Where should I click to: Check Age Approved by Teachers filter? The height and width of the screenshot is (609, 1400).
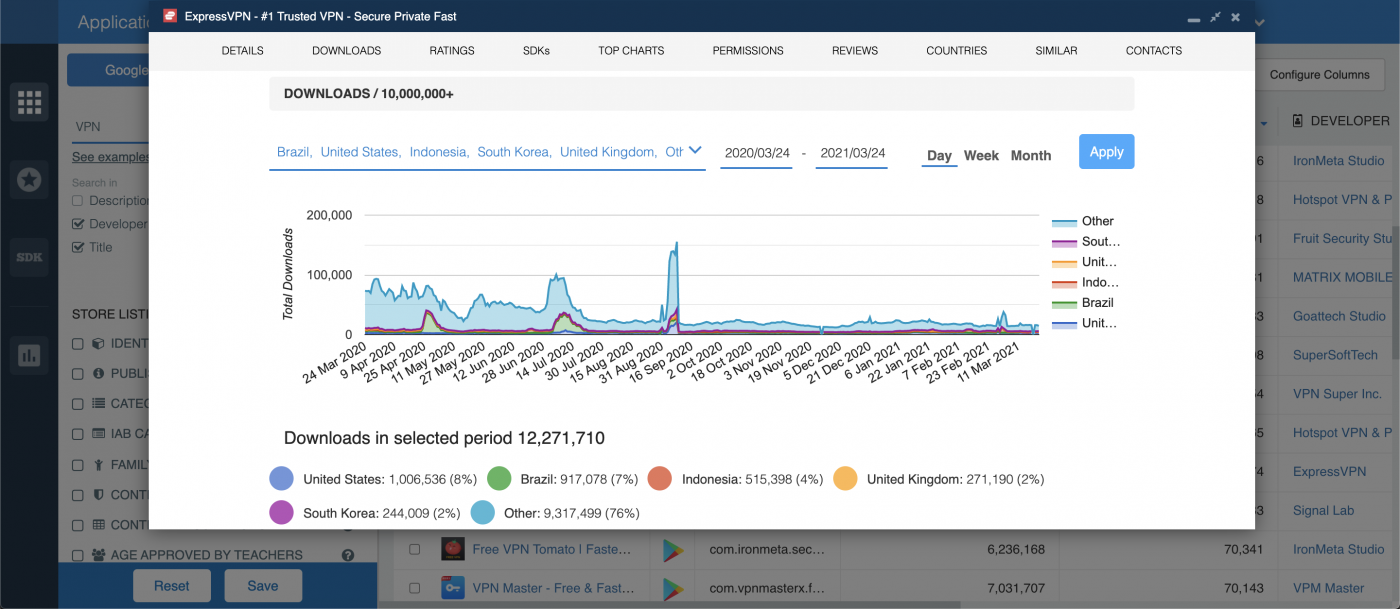tap(78, 555)
